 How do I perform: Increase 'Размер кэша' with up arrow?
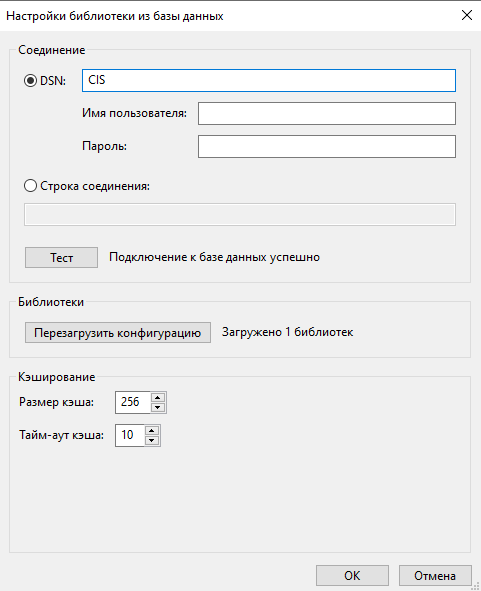click(x=158, y=398)
